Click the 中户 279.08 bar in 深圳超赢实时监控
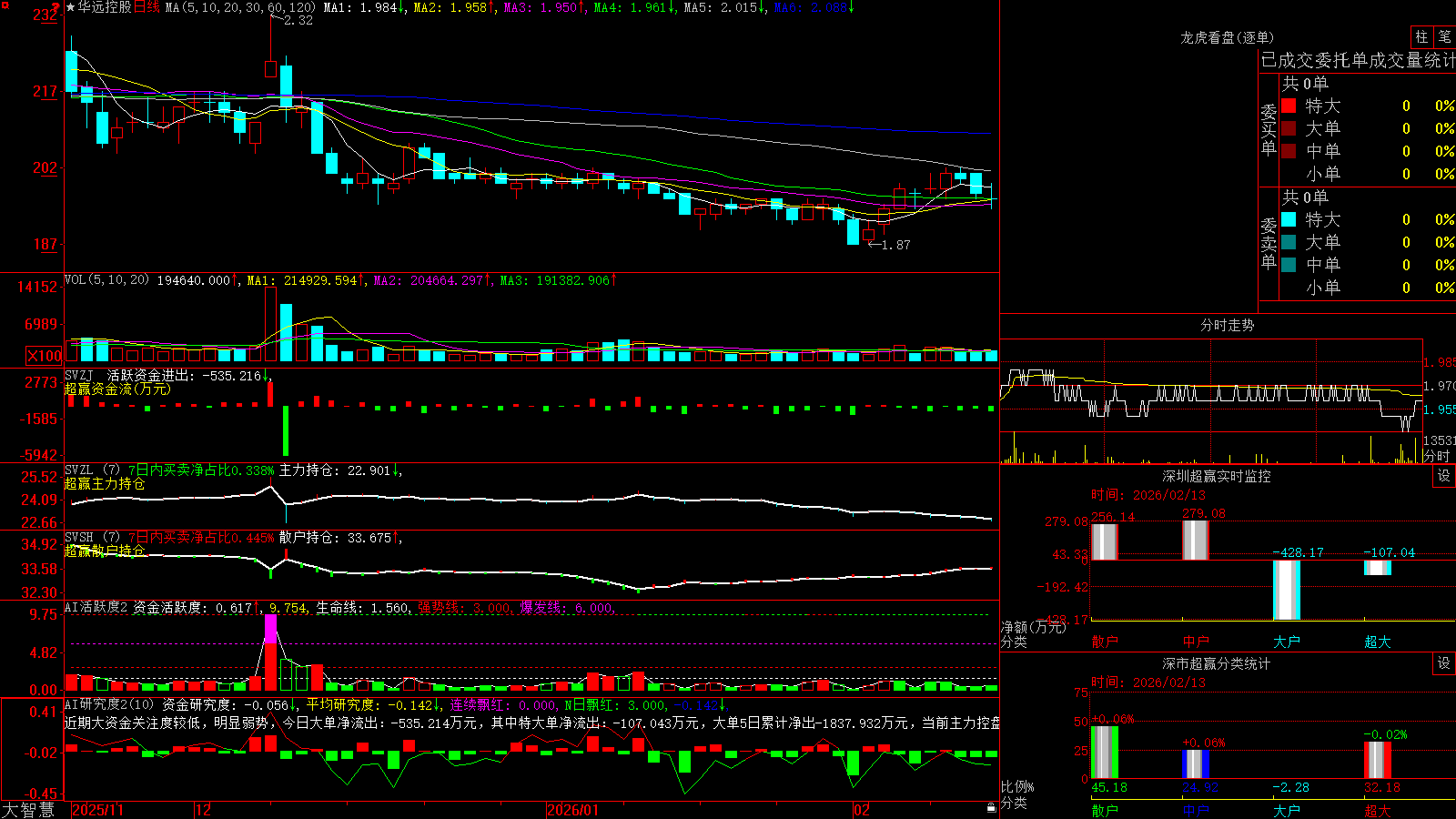This screenshot has width=1456, height=819. click(1195, 540)
